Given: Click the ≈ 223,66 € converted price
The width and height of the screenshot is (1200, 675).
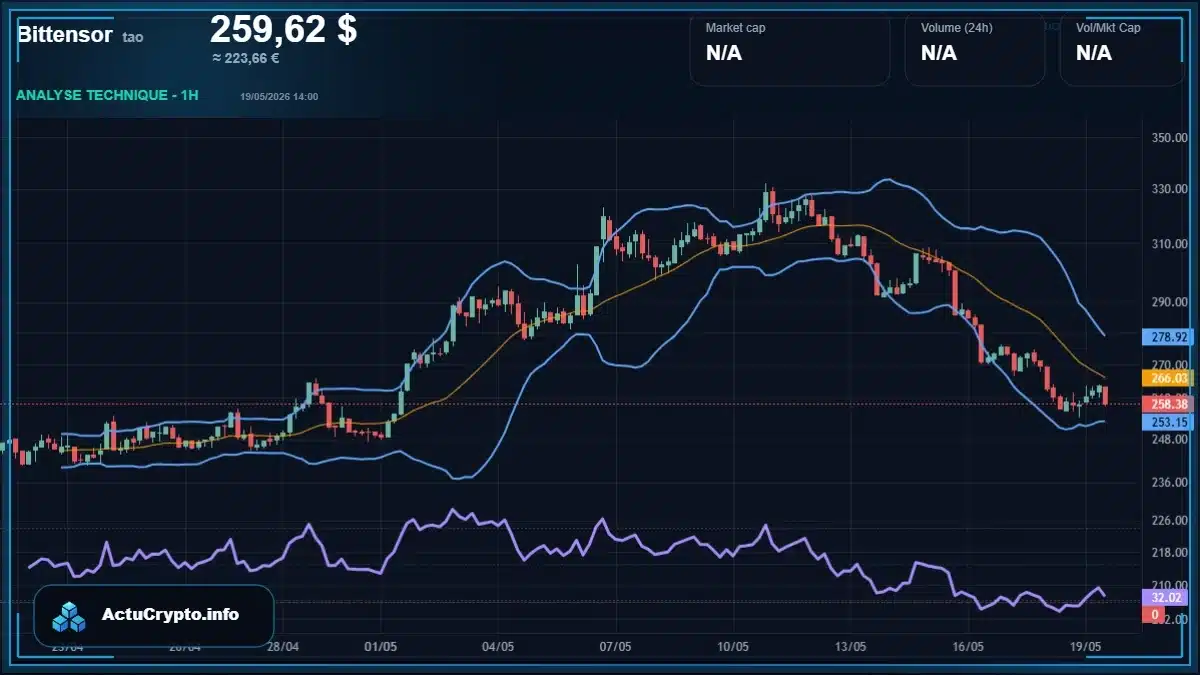Looking at the screenshot, I should 246,58.
